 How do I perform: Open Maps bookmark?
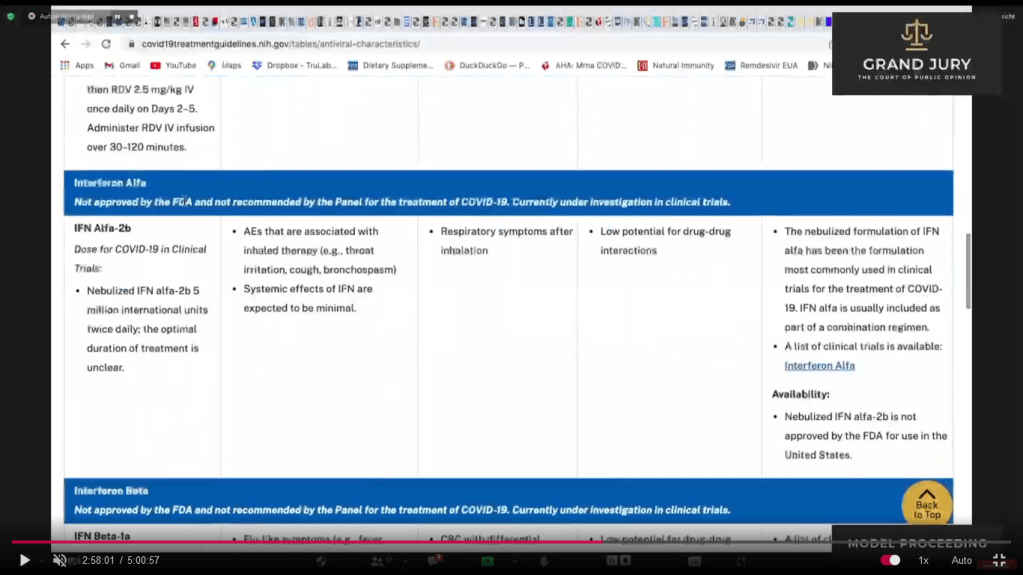point(224,66)
